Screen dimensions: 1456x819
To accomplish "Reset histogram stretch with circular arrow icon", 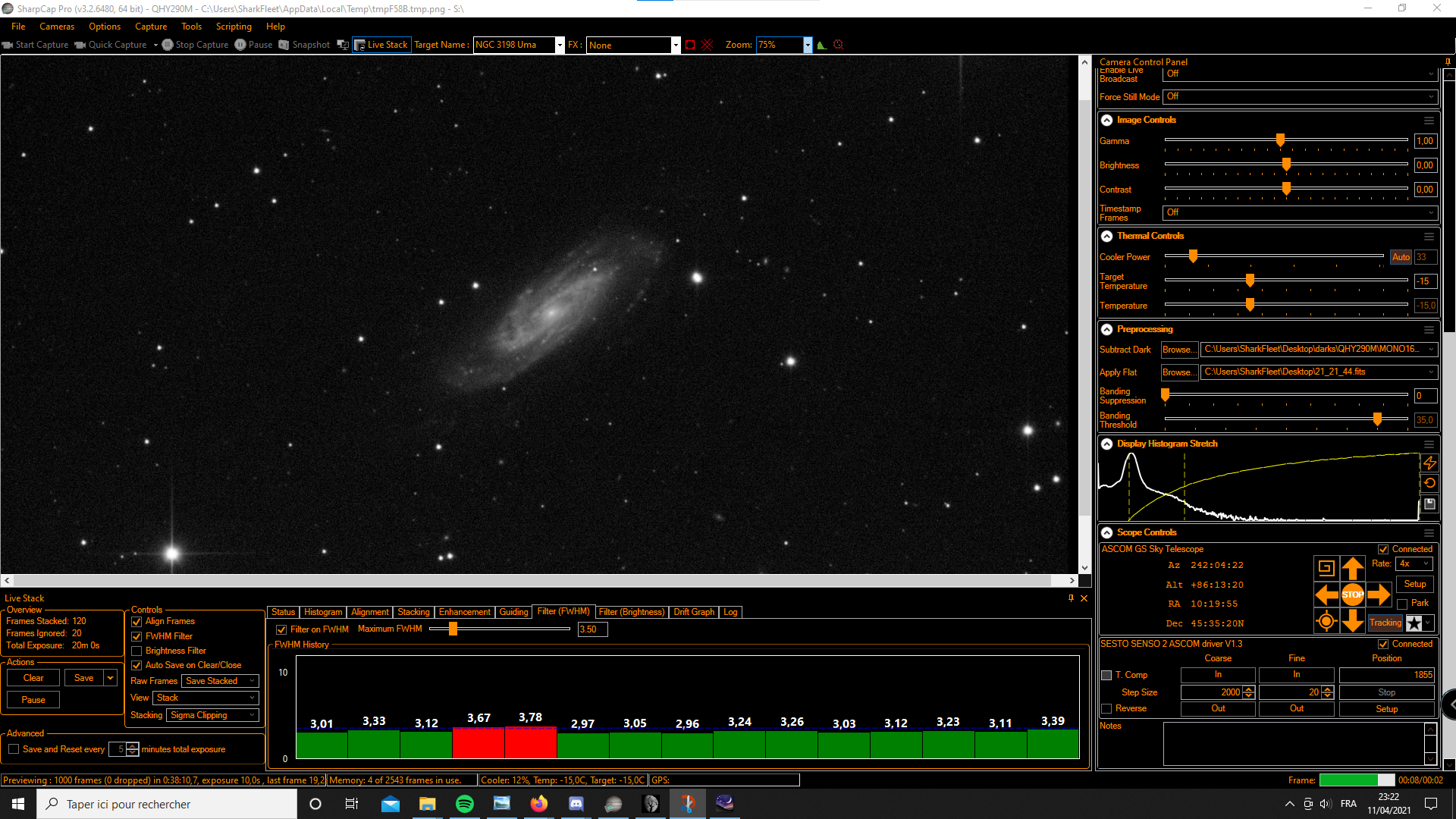I will tap(1429, 483).
